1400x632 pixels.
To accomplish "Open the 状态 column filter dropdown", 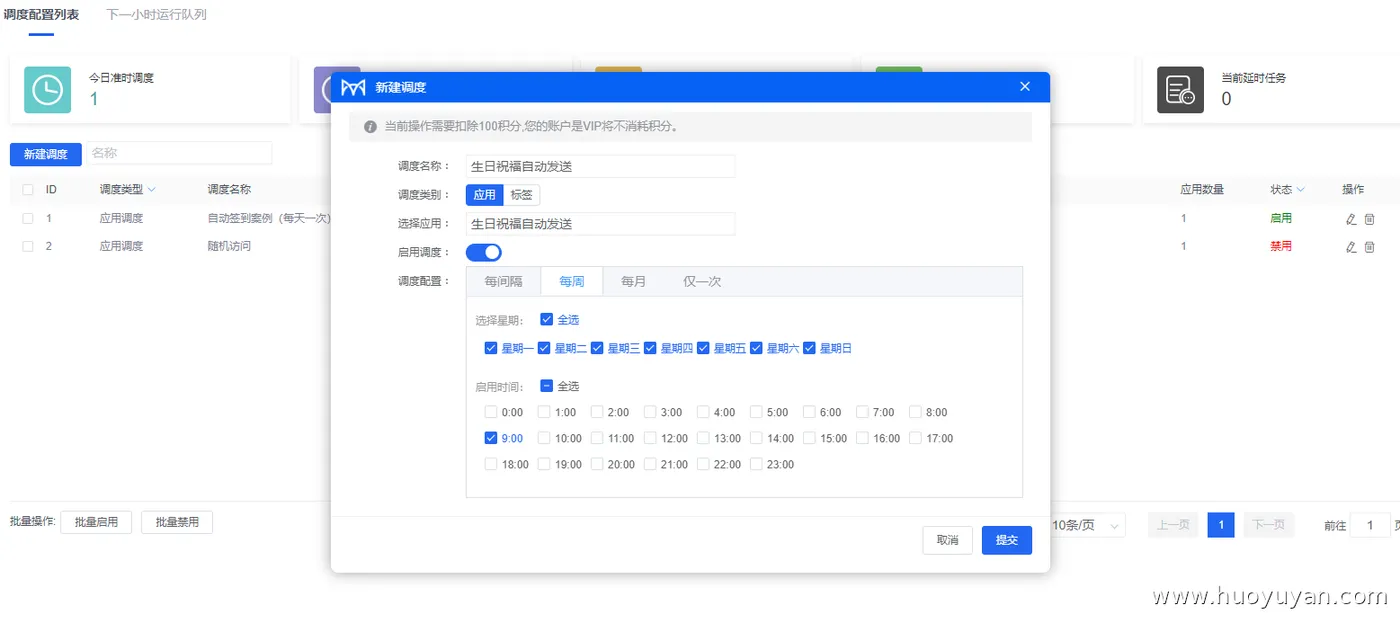I will tap(1301, 190).
